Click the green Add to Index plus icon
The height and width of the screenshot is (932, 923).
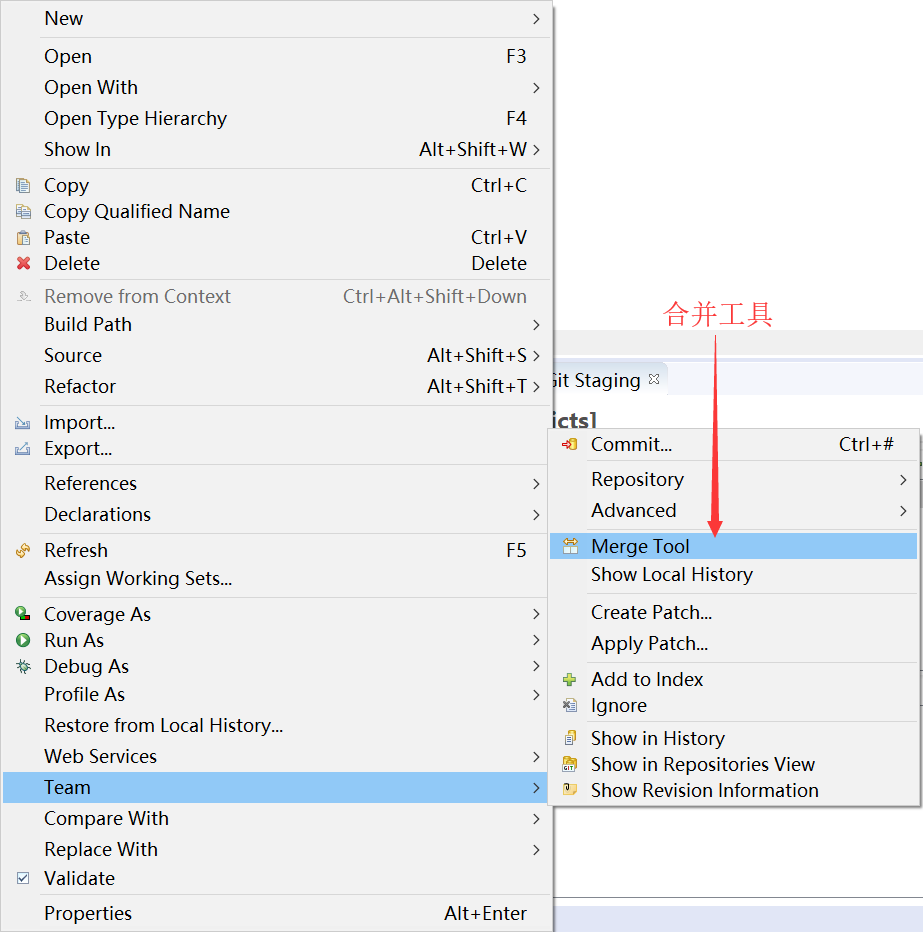click(569, 679)
